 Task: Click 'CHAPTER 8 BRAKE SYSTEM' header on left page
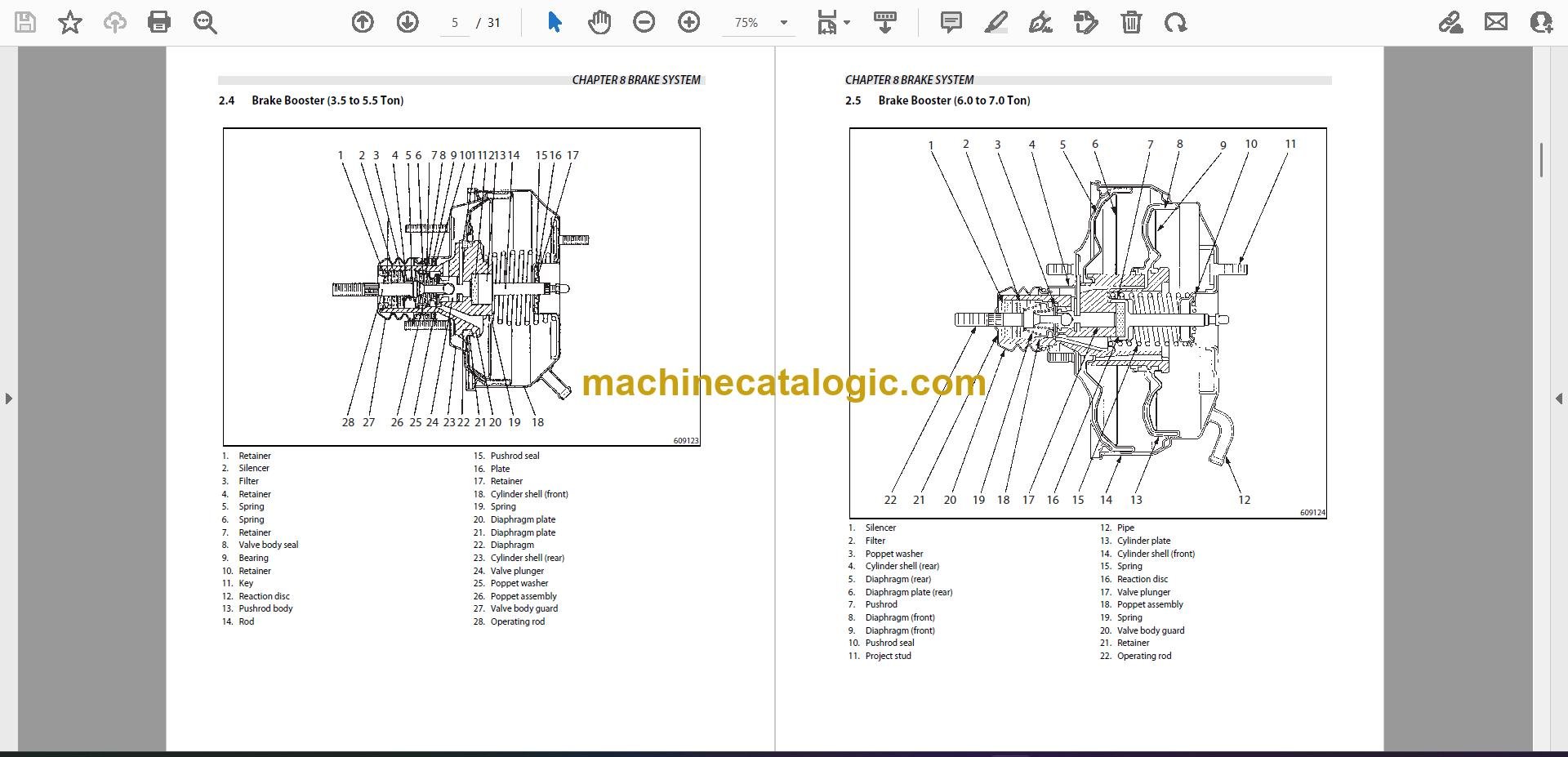636,80
